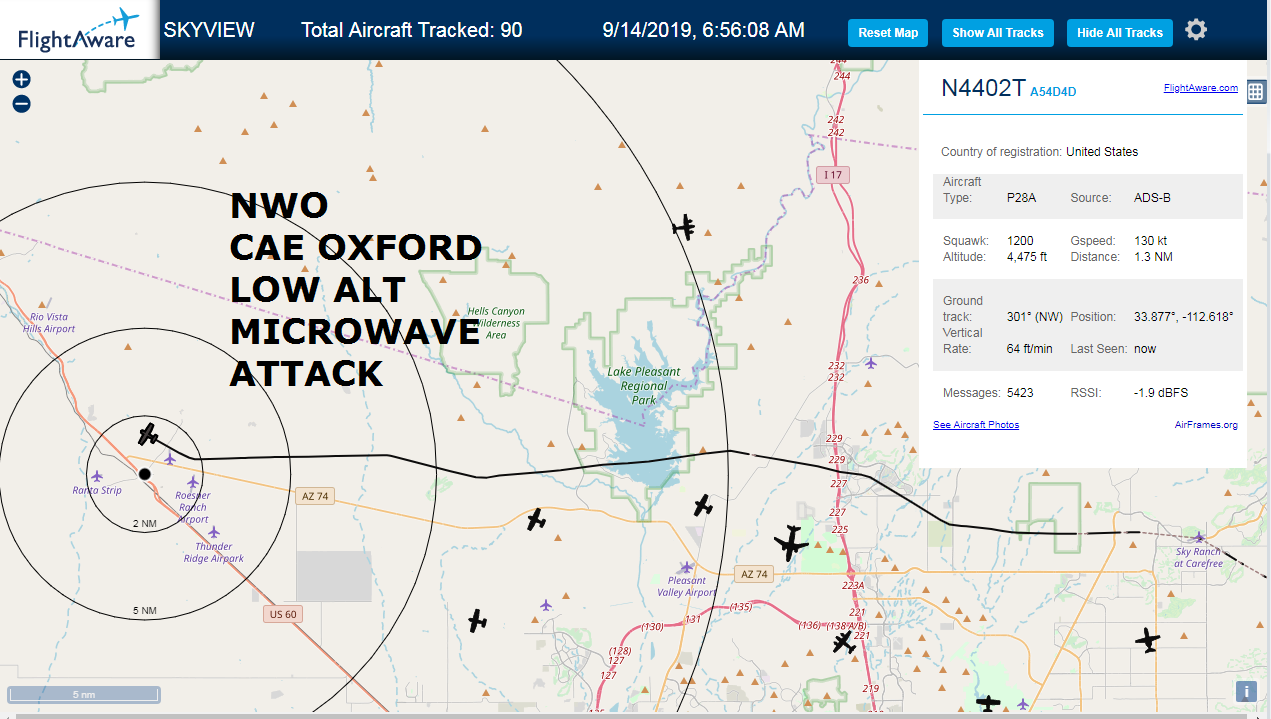Image resolution: width=1271 pixels, height=719 pixels.
Task: Click the 5 NM range ring label
Action: pyautogui.click(x=144, y=610)
